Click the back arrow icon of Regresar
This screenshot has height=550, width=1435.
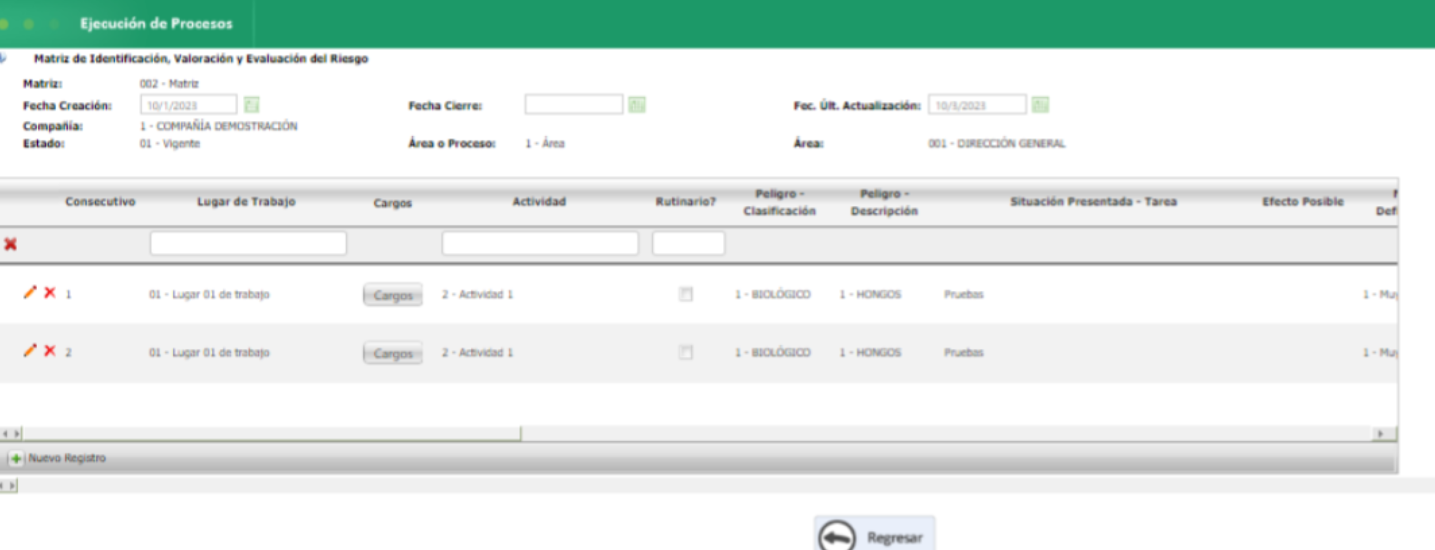[837, 538]
